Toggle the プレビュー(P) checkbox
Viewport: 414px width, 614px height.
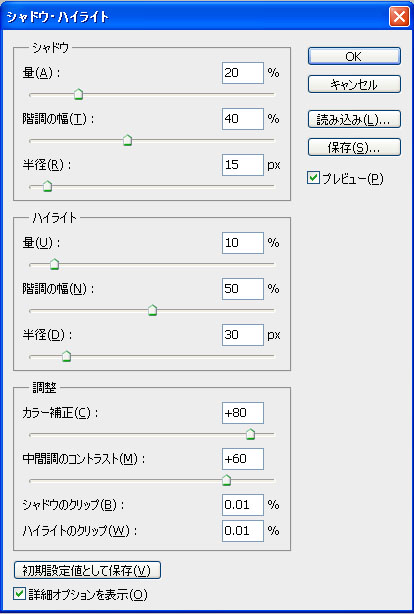coord(313,178)
